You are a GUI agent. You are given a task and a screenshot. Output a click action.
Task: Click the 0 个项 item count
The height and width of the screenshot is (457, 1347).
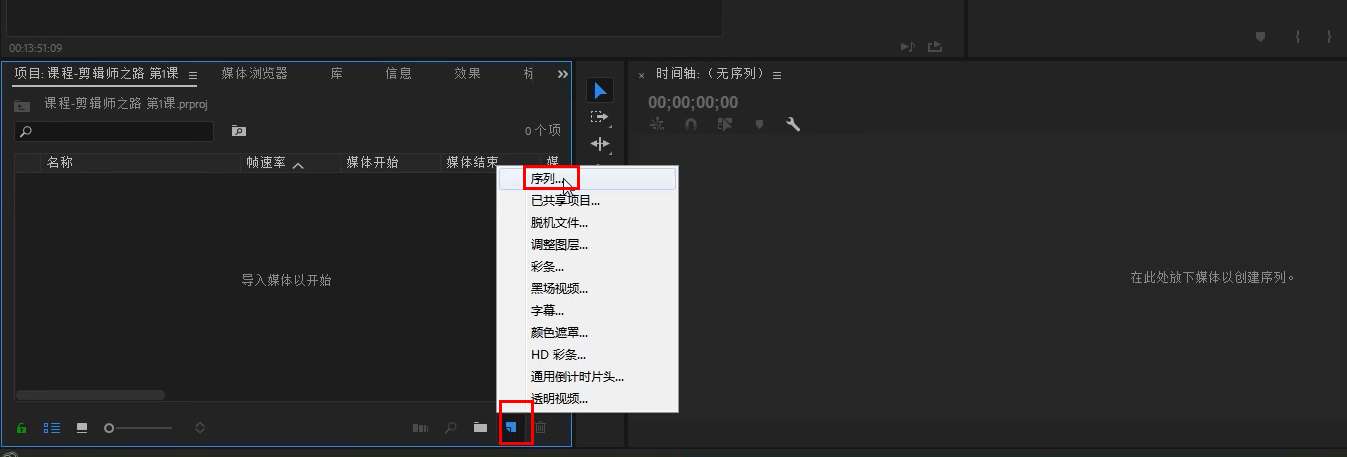click(x=543, y=131)
